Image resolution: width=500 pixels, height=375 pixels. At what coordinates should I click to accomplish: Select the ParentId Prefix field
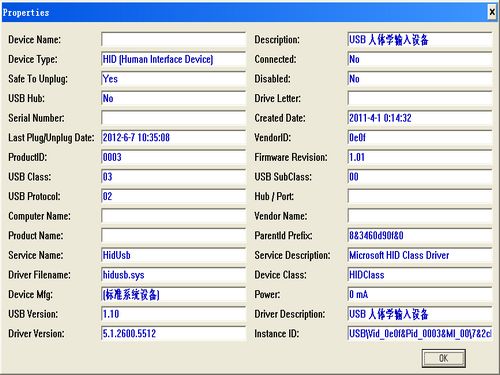(420, 236)
